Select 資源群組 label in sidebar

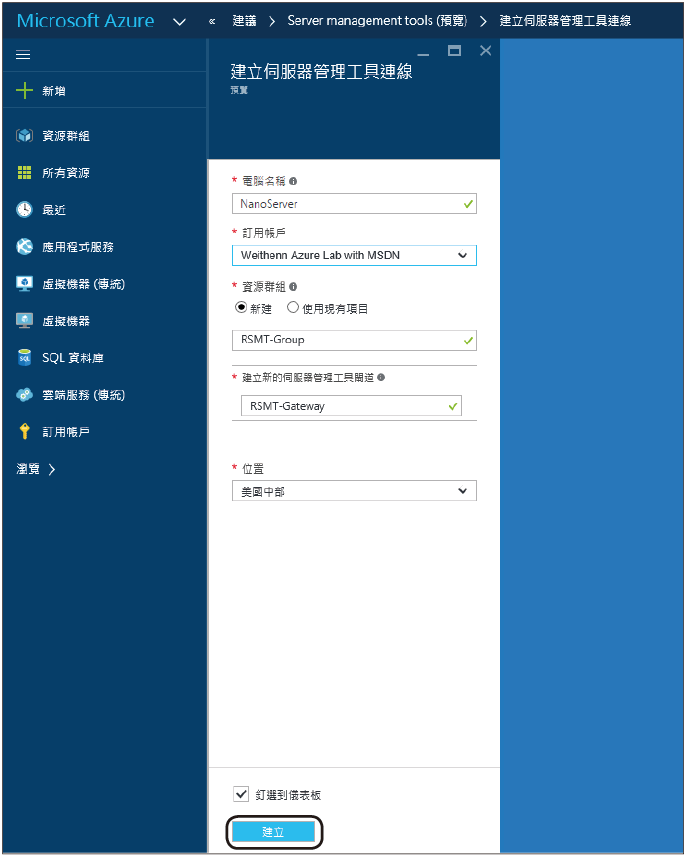point(66,136)
